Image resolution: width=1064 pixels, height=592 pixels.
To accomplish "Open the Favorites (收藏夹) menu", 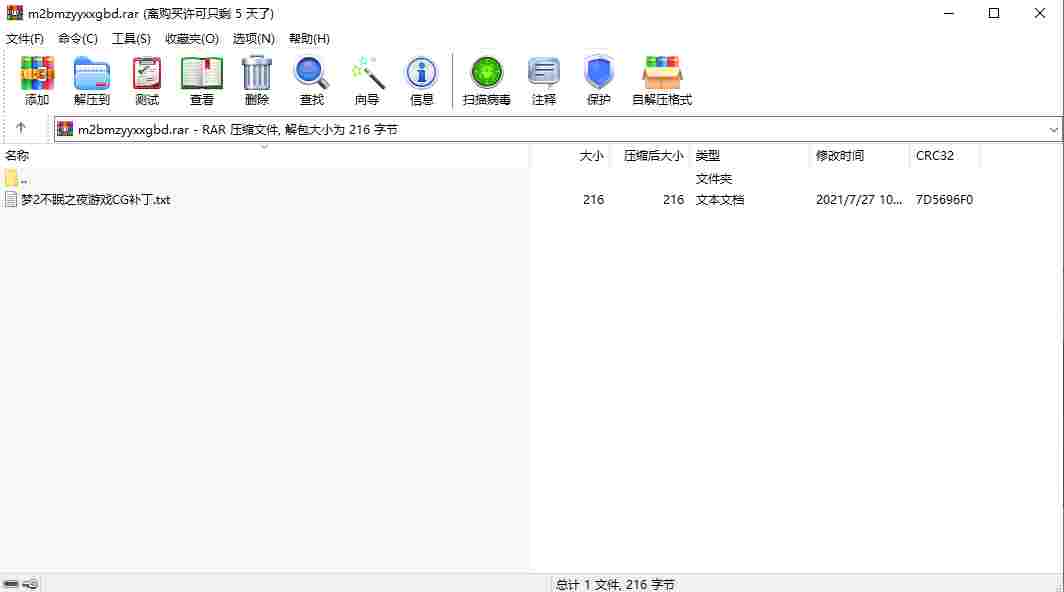I will point(192,39).
